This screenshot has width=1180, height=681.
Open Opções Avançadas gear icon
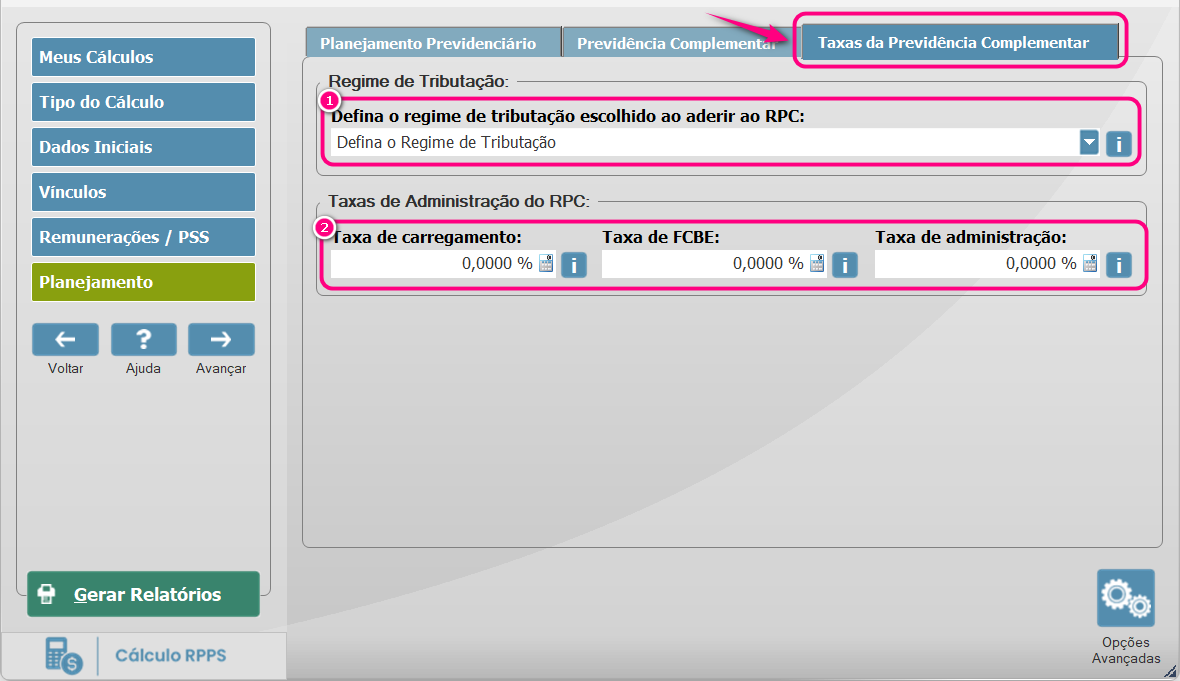tap(1126, 598)
